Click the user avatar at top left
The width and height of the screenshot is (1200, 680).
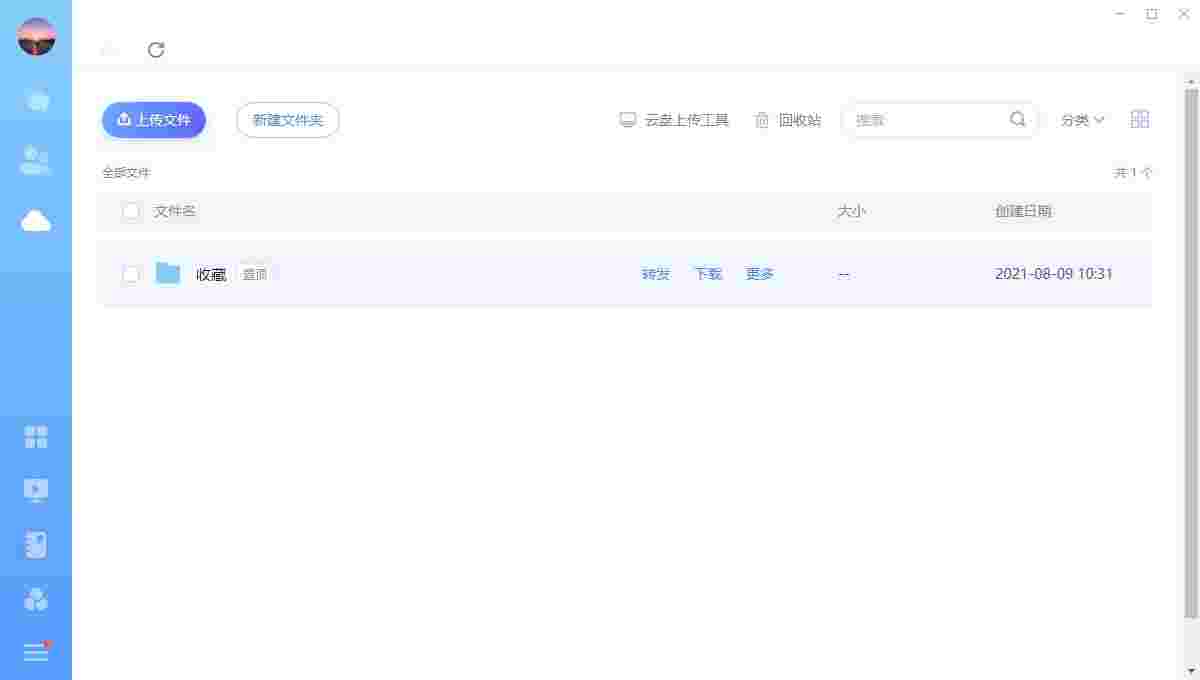pos(36,36)
